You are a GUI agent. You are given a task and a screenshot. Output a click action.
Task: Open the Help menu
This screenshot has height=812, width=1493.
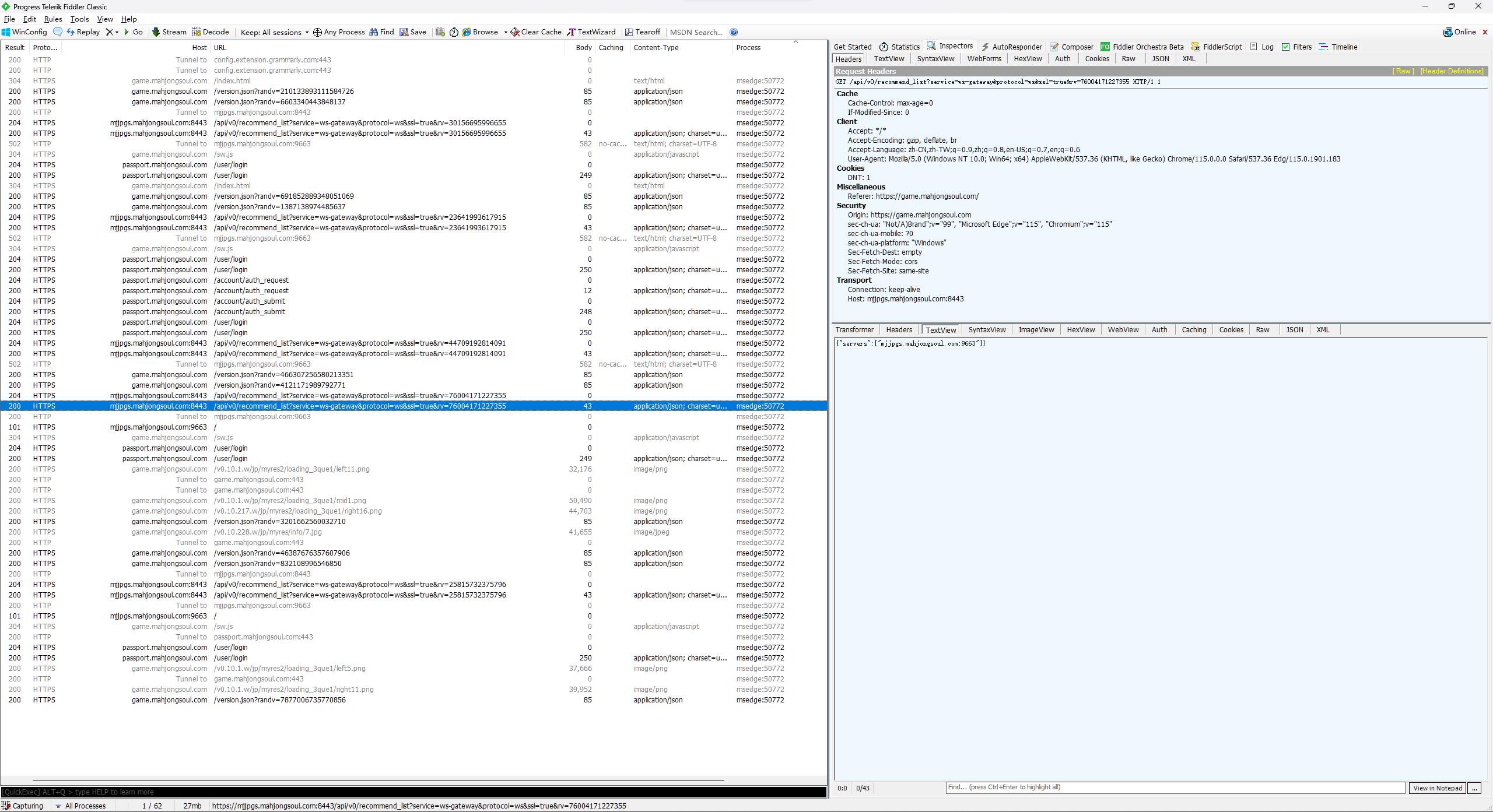[x=128, y=19]
